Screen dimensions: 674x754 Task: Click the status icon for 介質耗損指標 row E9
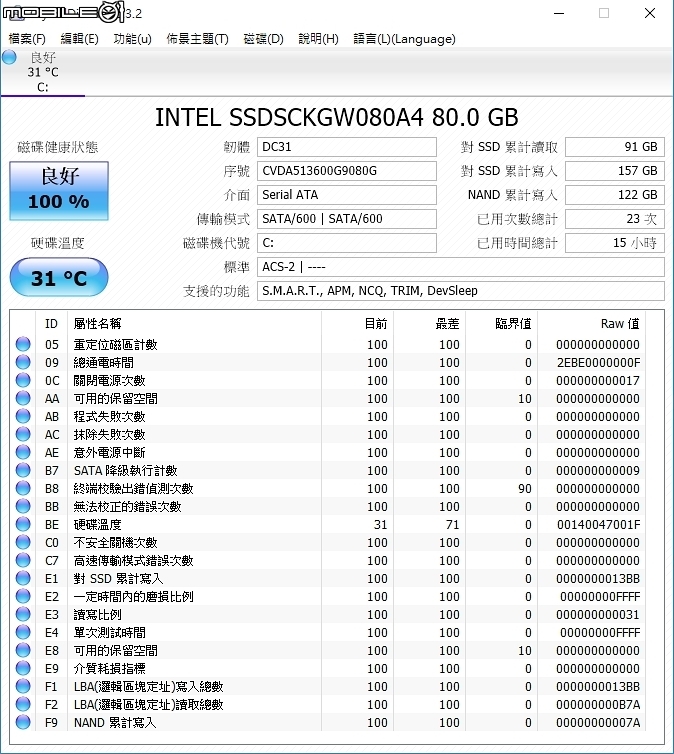(x=23, y=668)
